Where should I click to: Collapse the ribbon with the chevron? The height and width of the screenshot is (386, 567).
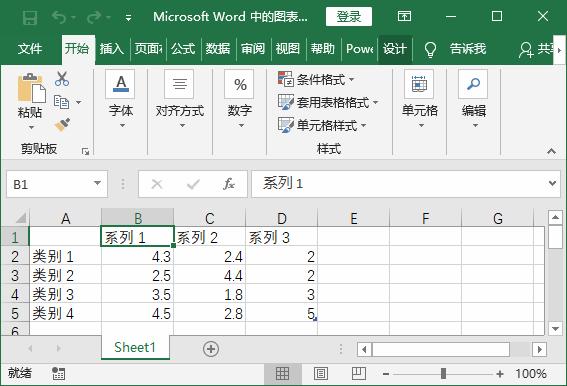click(x=551, y=151)
